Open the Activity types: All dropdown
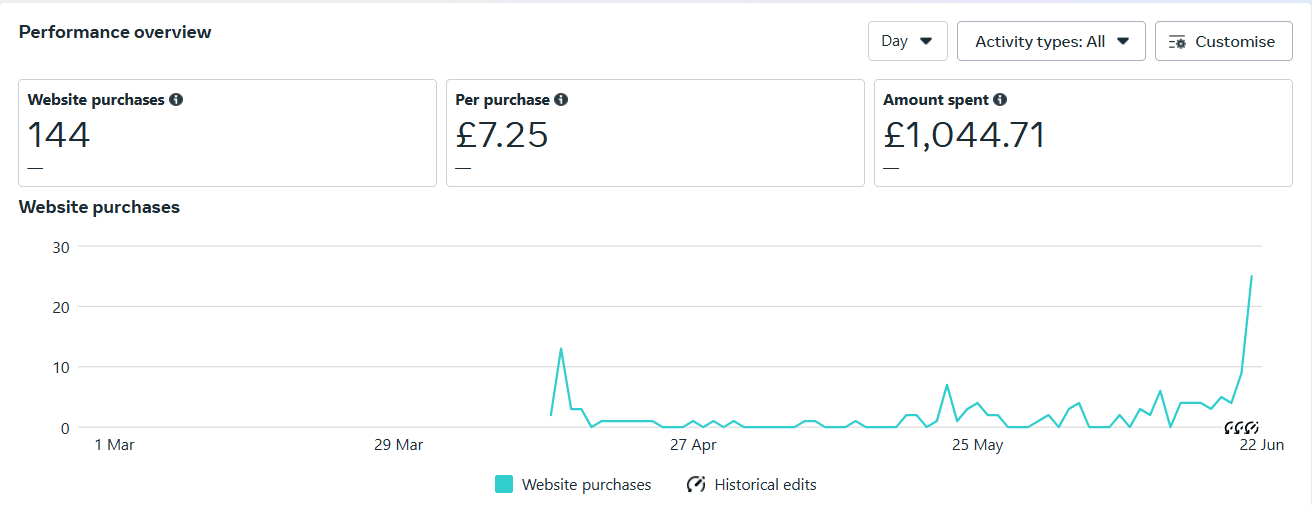Viewport: 1312px width, 505px height. [x=1051, y=41]
